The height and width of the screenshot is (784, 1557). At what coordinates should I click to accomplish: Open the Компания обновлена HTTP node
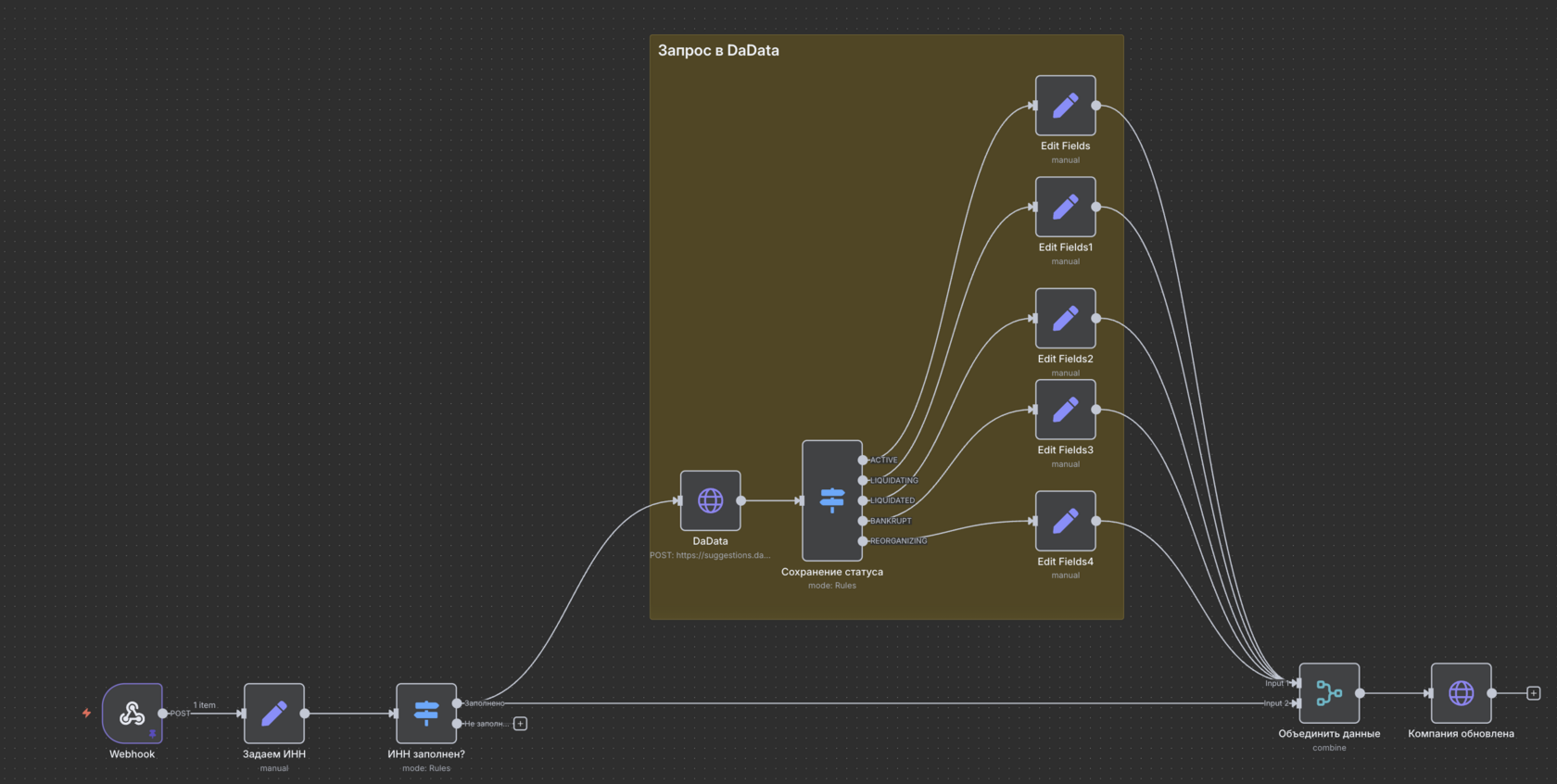(x=1462, y=693)
